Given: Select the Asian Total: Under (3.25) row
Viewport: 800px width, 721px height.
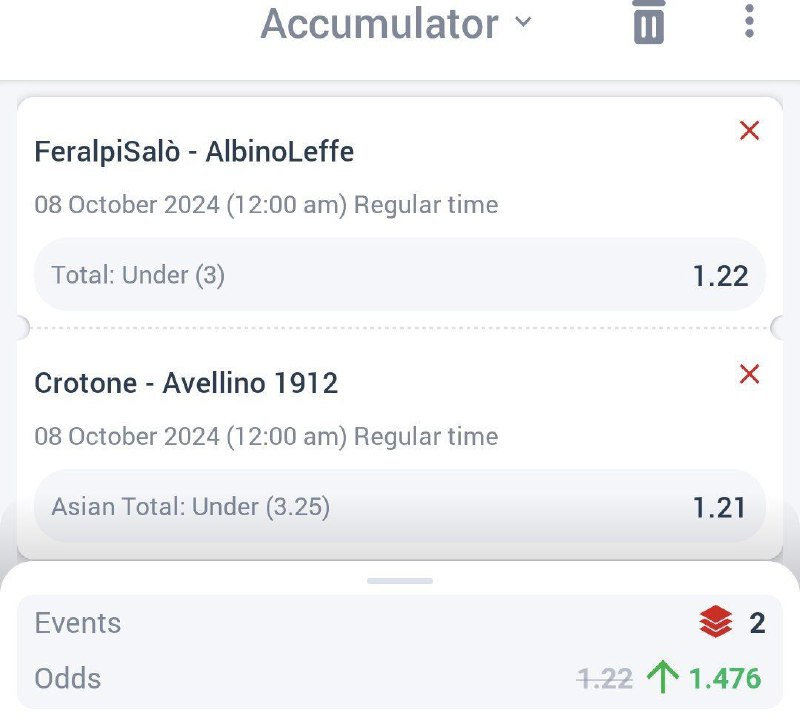Looking at the screenshot, I should [400, 507].
